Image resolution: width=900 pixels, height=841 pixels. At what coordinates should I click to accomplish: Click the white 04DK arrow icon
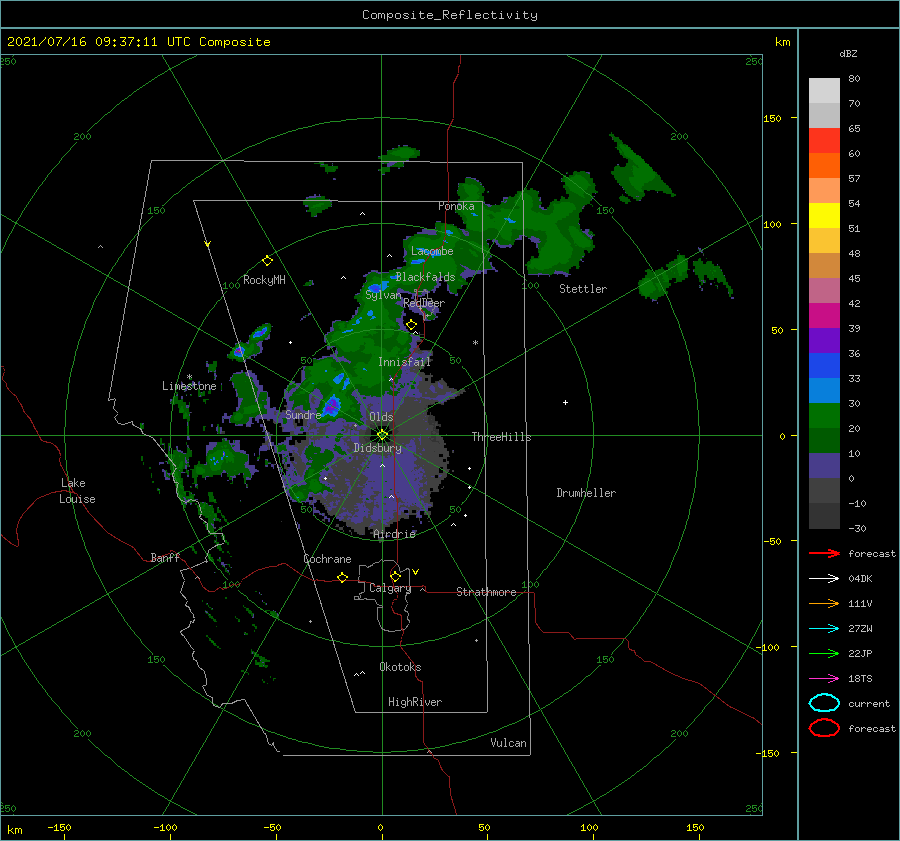pos(824,578)
